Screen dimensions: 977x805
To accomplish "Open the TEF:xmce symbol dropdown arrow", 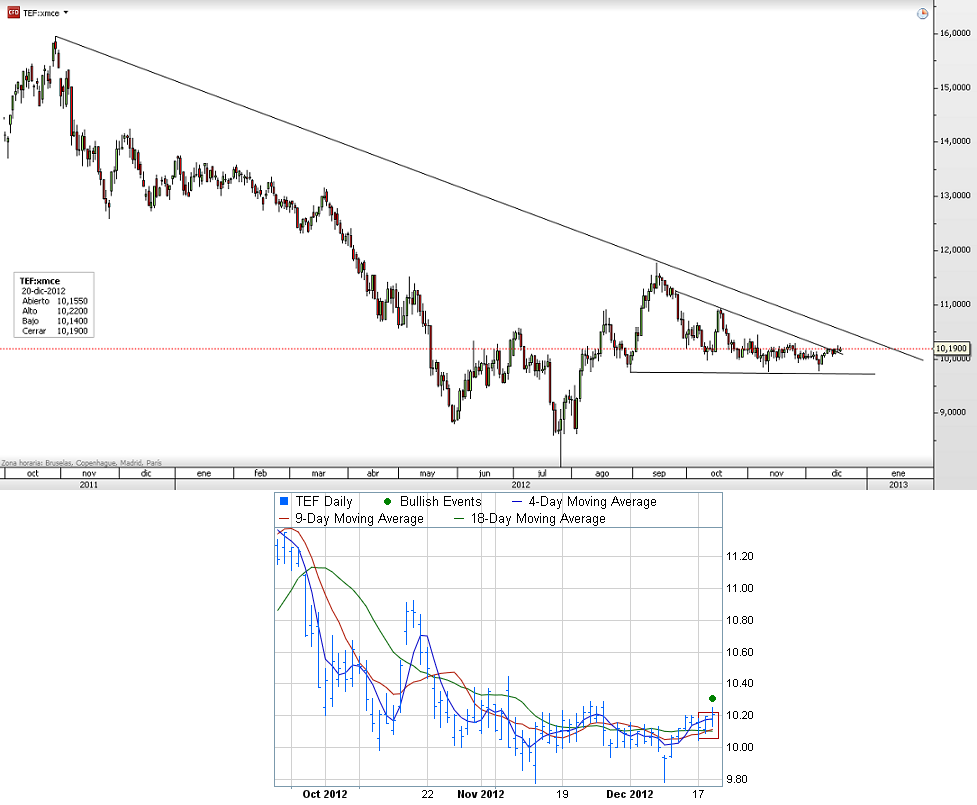I will pyautogui.click(x=66, y=12).
